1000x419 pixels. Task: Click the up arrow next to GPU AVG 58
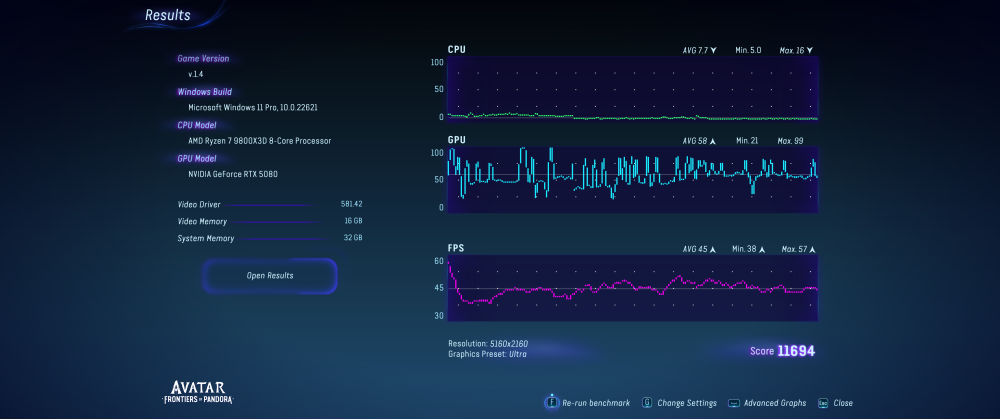[x=713, y=142]
